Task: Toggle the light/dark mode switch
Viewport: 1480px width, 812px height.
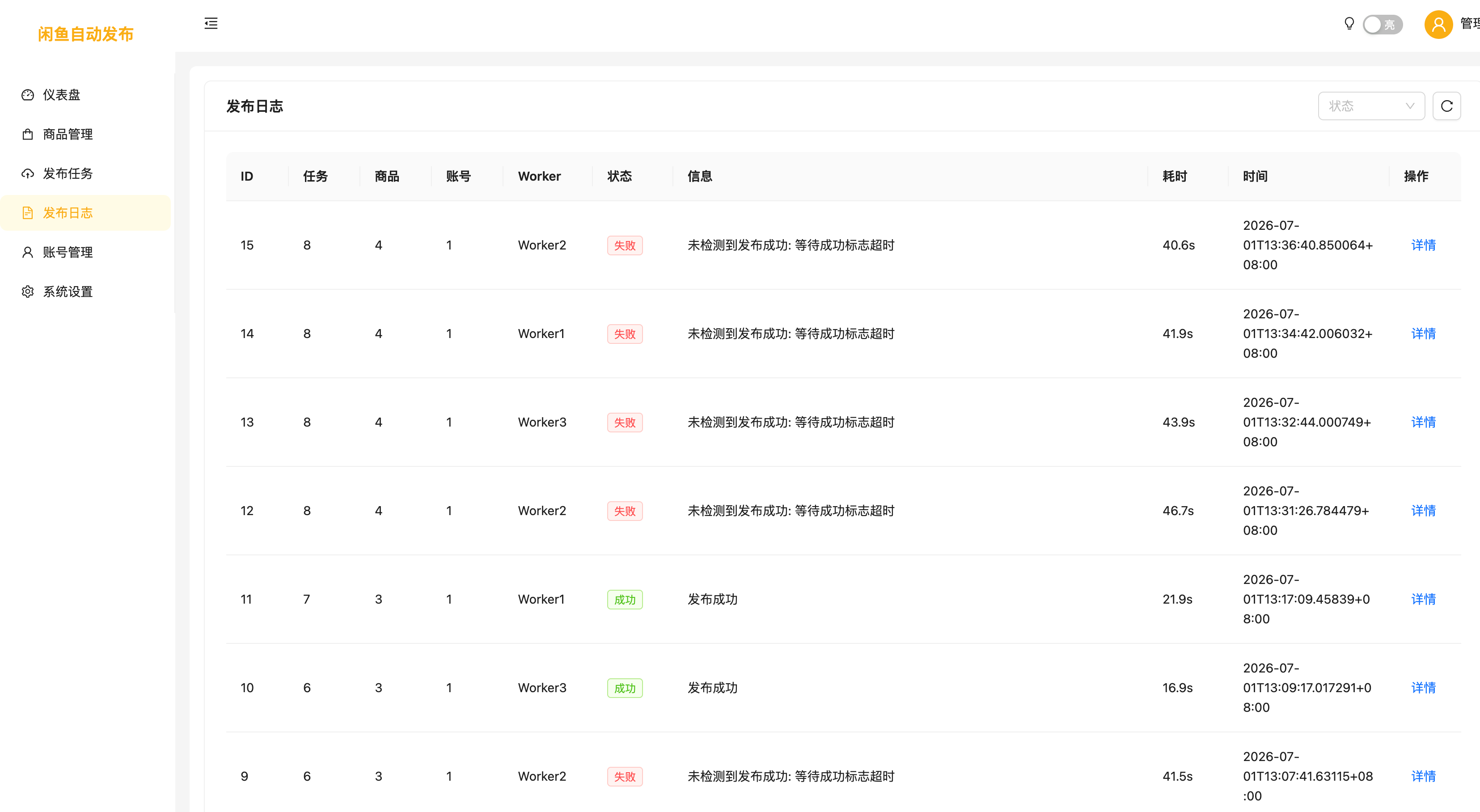Action: [x=1383, y=25]
